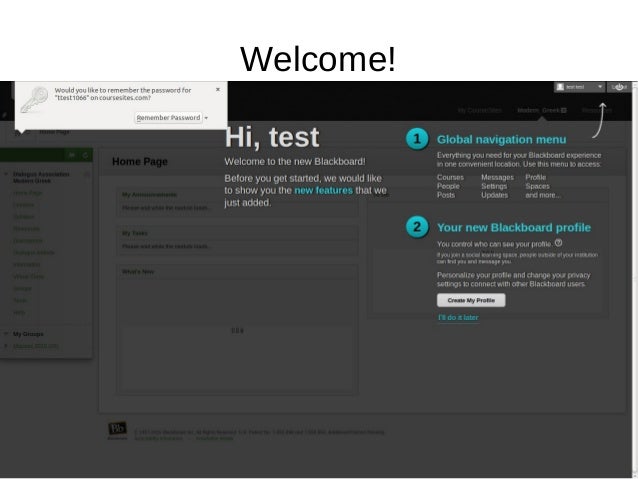Image resolution: width=638 pixels, height=479 pixels.
Task: Click the hide course menu icon
Action: (x=72, y=155)
